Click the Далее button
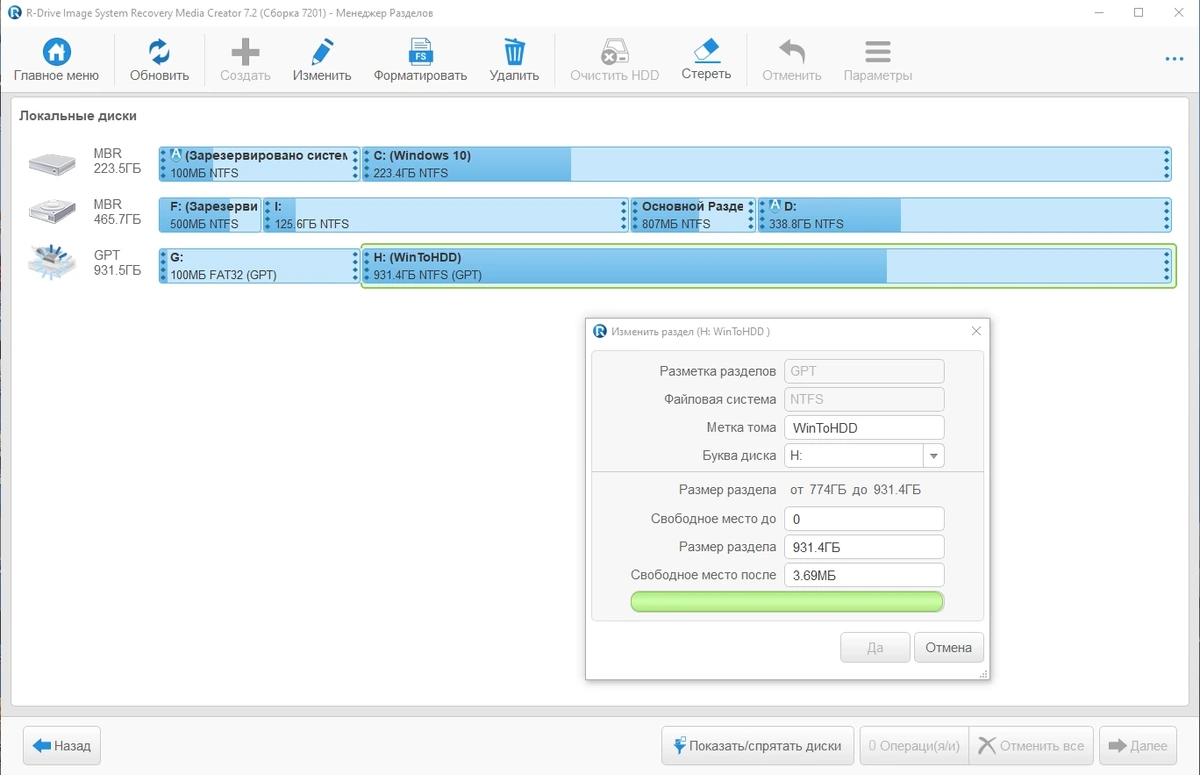 tap(1138, 745)
